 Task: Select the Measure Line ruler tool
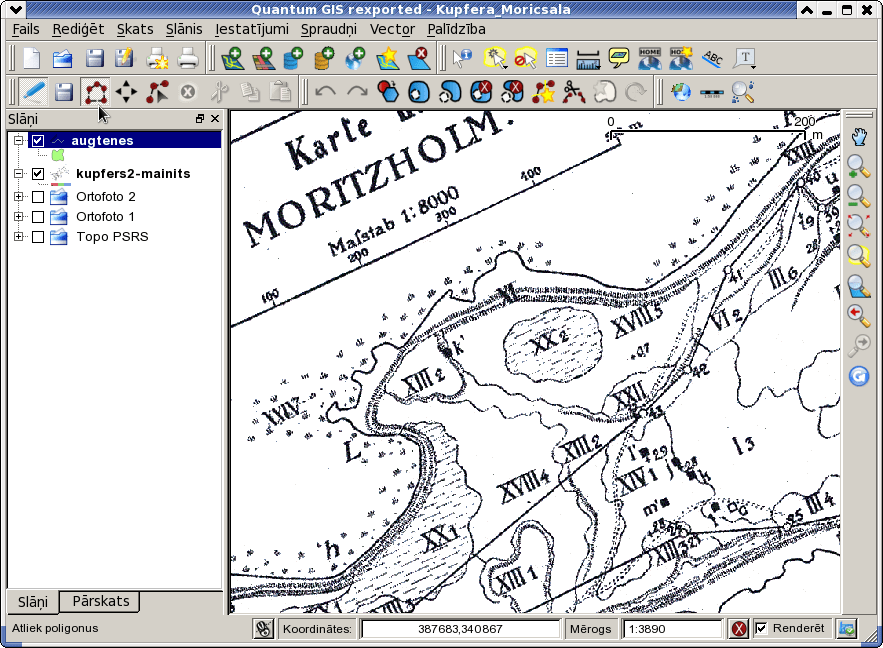click(x=587, y=58)
